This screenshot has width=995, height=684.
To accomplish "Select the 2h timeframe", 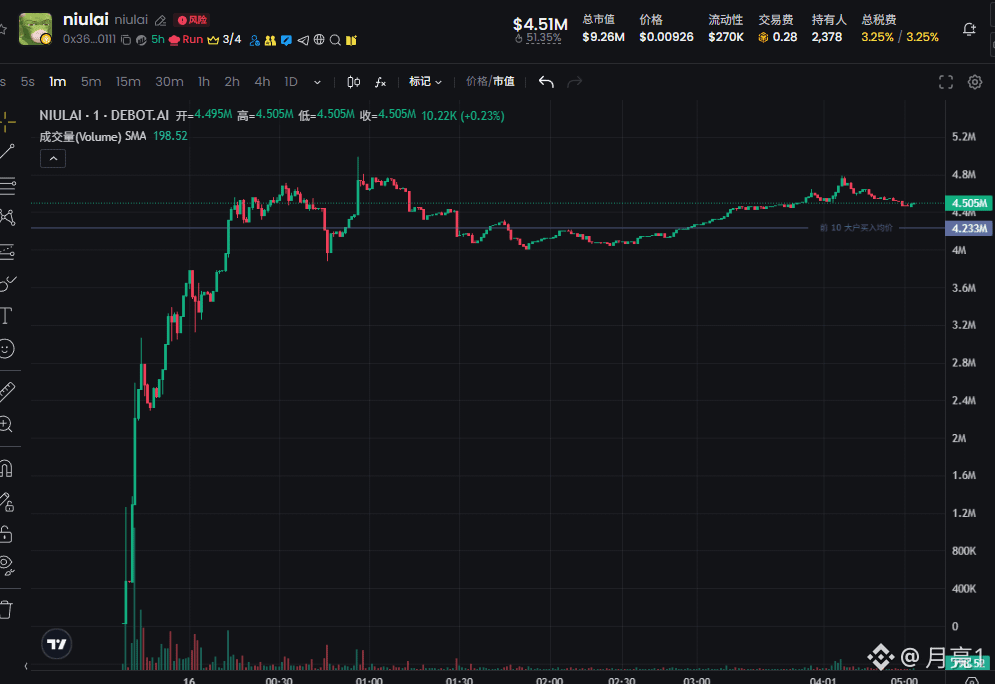I will click(x=232, y=82).
